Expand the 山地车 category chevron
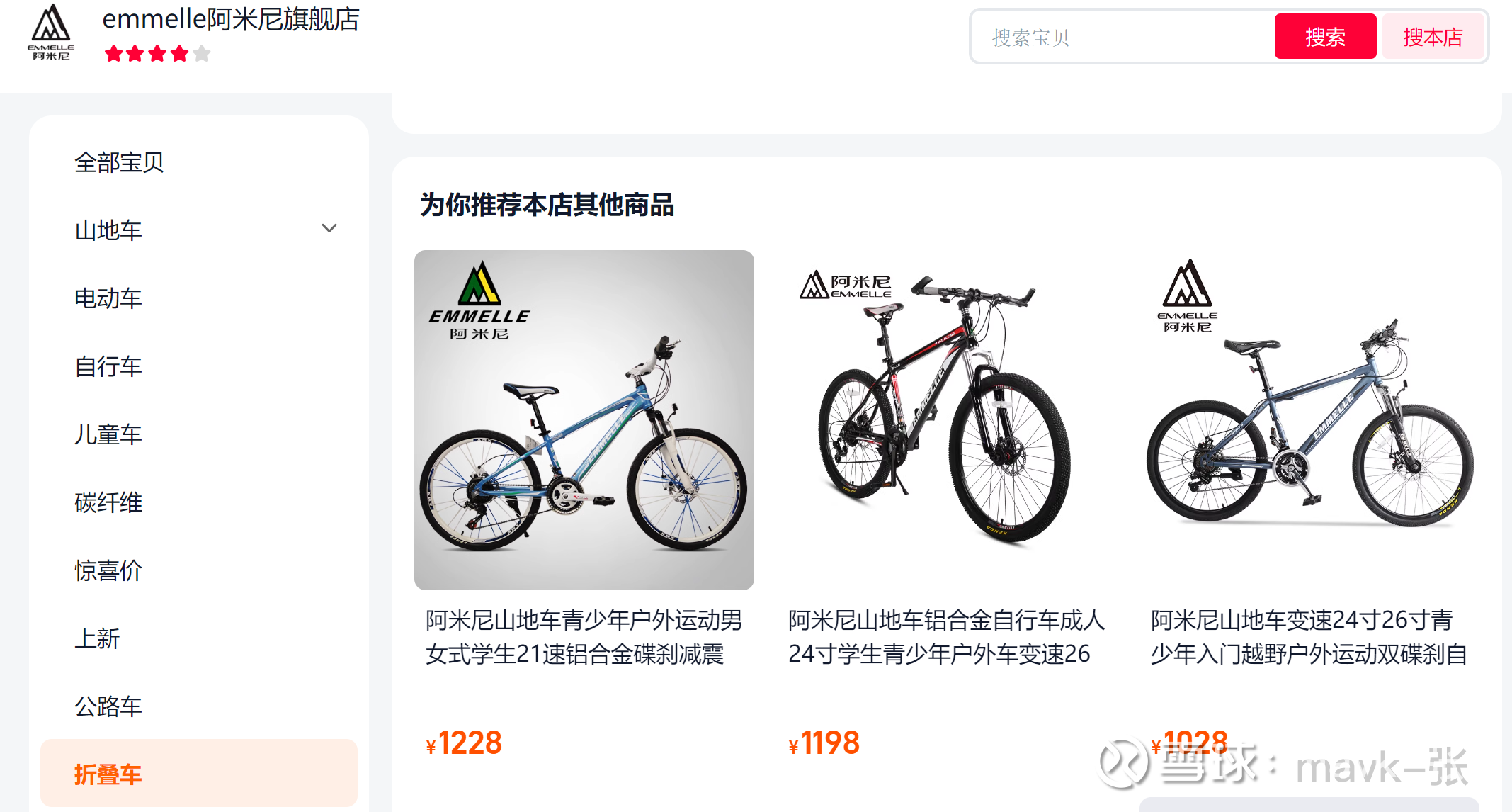Screen dimensions: 1512x812 coord(329,229)
